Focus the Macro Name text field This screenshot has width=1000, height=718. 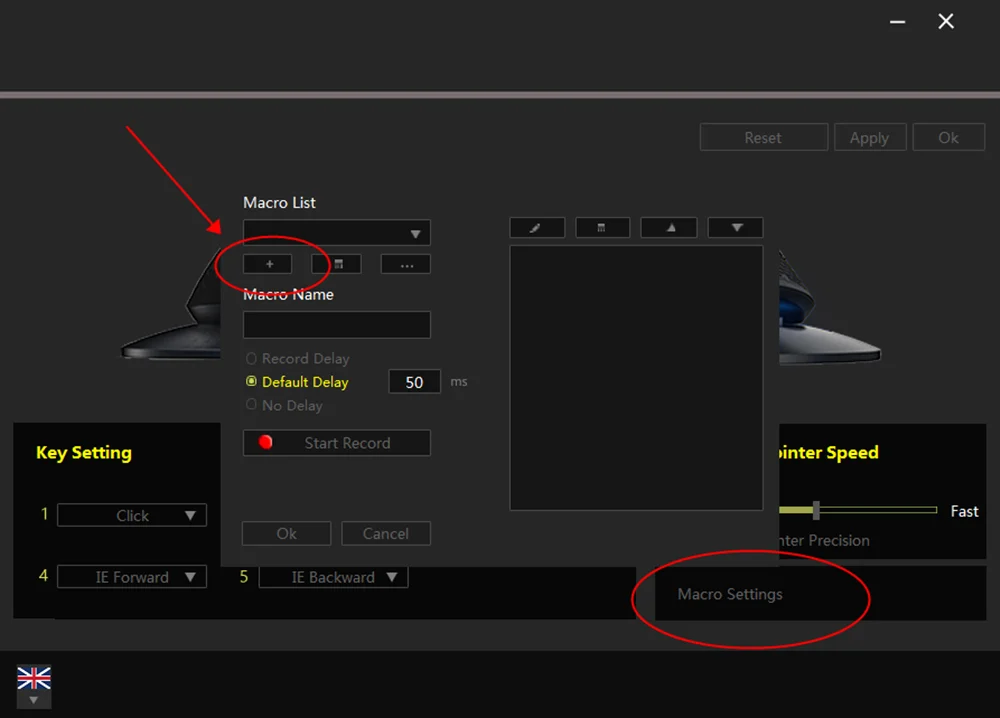pos(337,325)
